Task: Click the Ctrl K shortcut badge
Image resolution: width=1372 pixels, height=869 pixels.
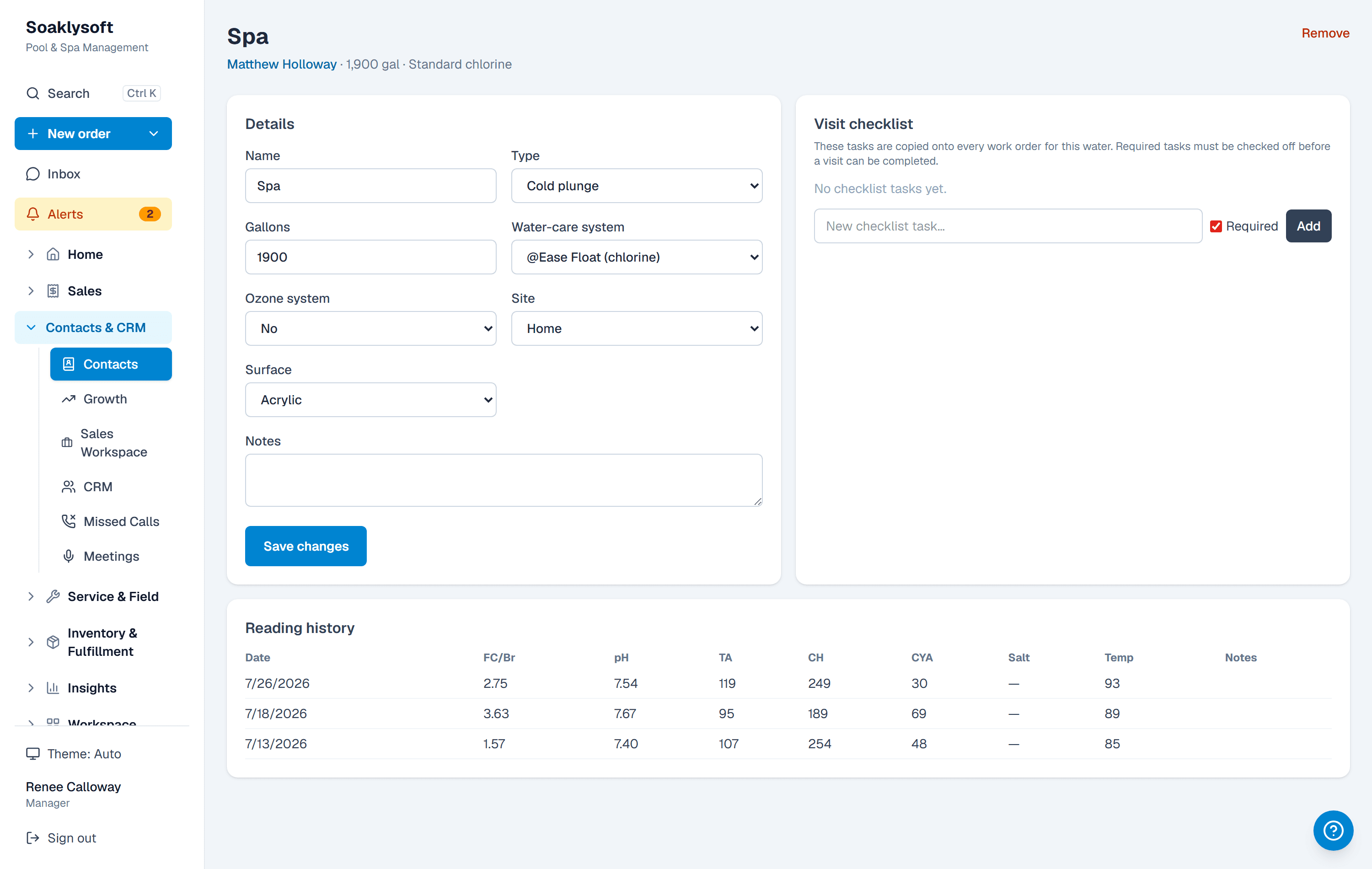Action: coord(141,93)
